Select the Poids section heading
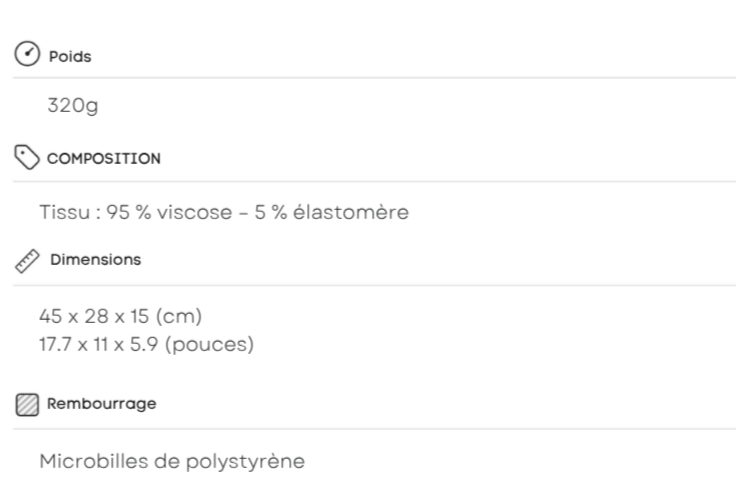 coord(70,56)
